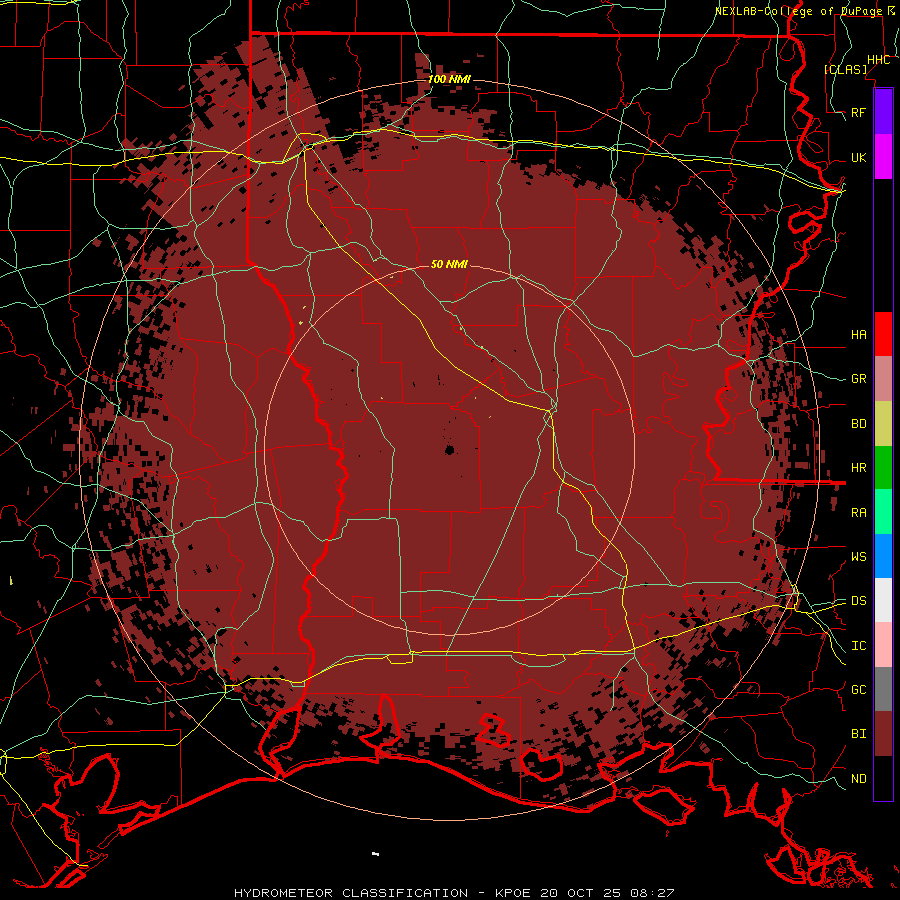Click the BI label in the legend
This screenshot has width=900, height=900.
[859, 734]
